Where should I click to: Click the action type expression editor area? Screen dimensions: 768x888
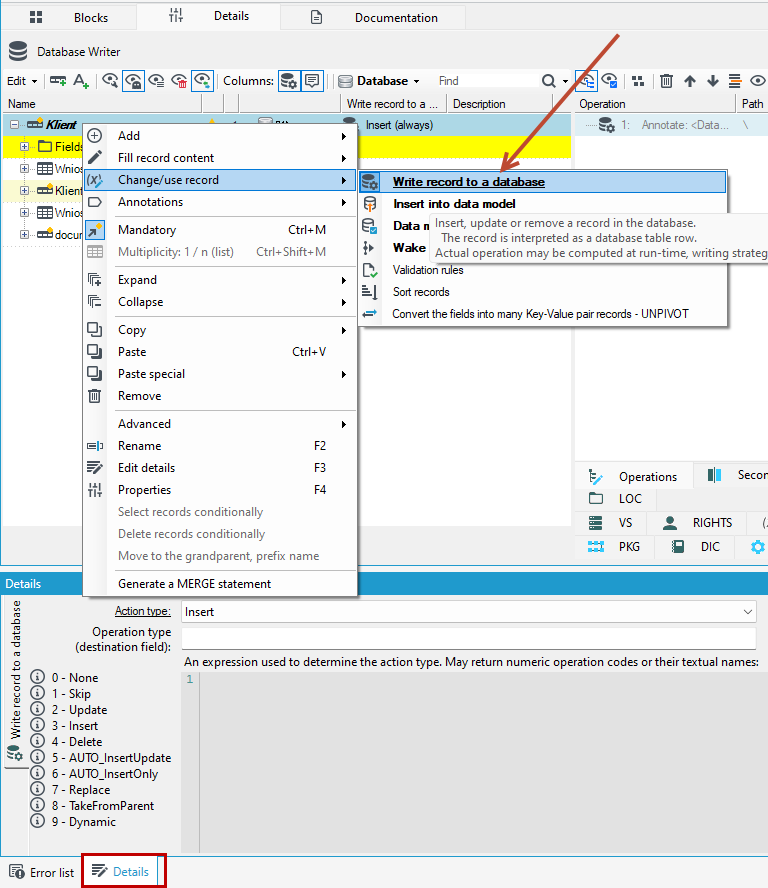(483, 762)
